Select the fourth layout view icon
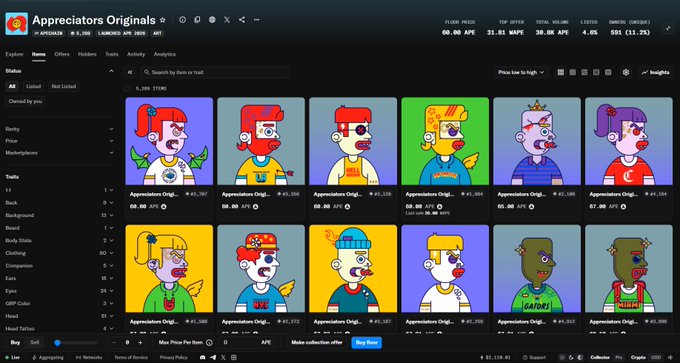The width and height of the screenshot is (680, 363). click(596, 72)
